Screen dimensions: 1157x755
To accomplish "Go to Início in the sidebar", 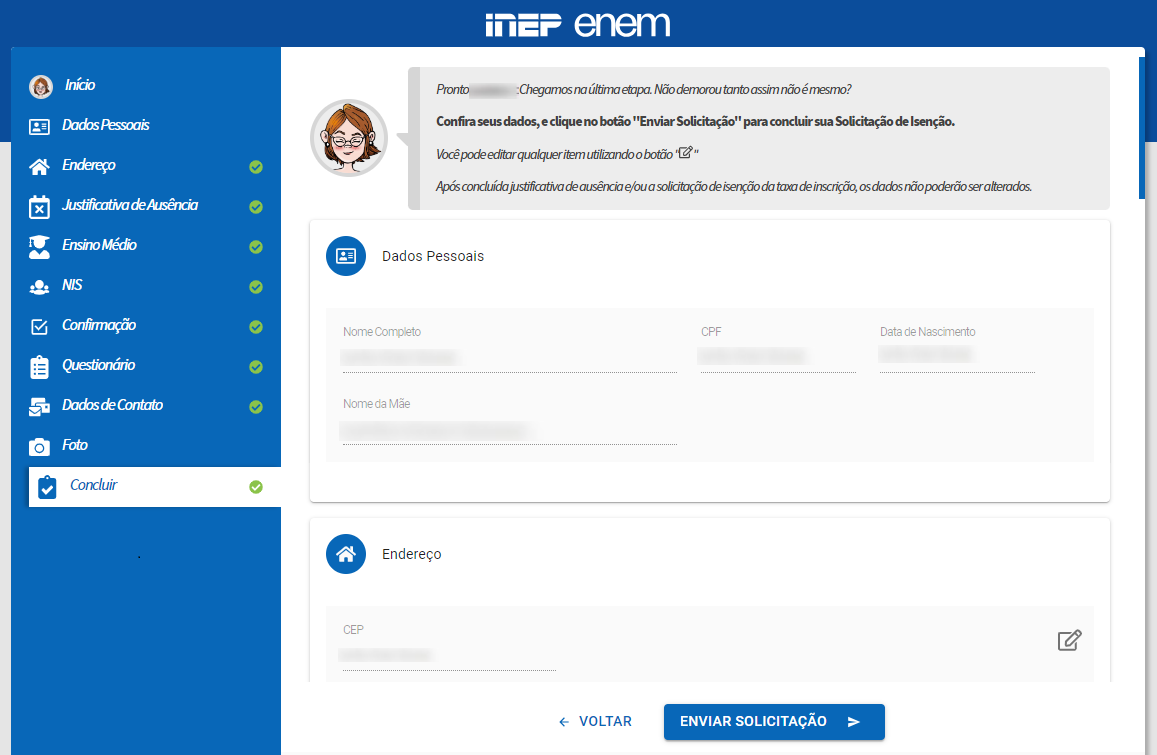I will [x=80, y=85].
